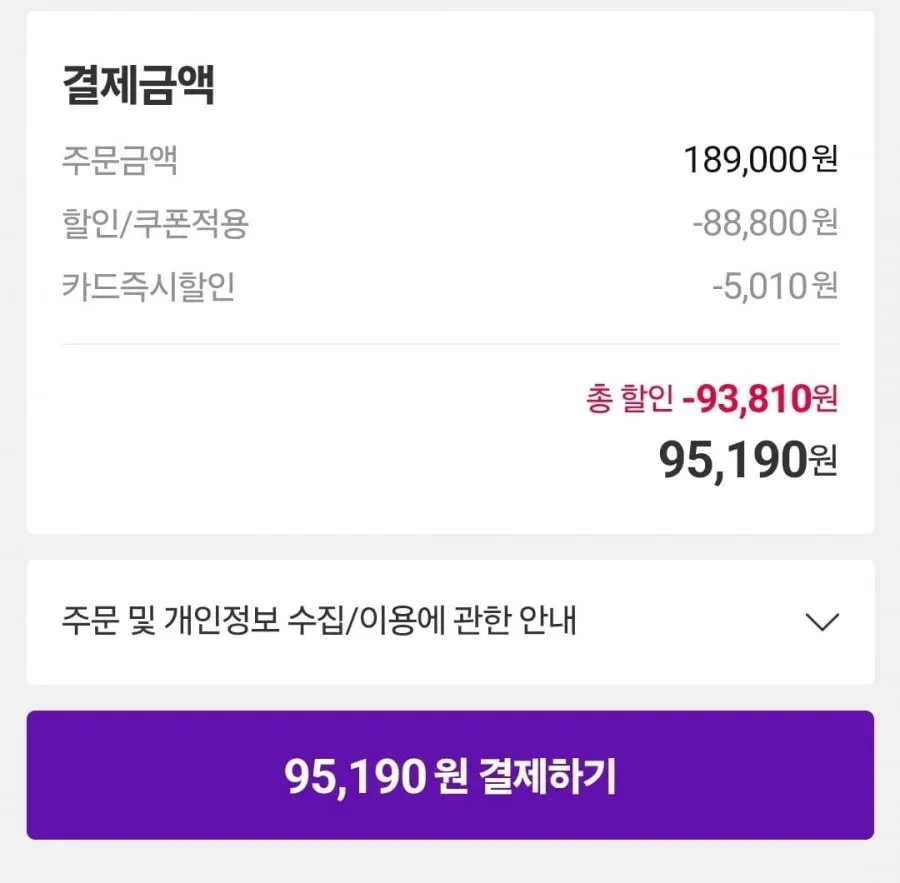Viewport: 900px width, 883px height.
Task: Click the bold 95,190원 final total
Action: pos(748,460)
